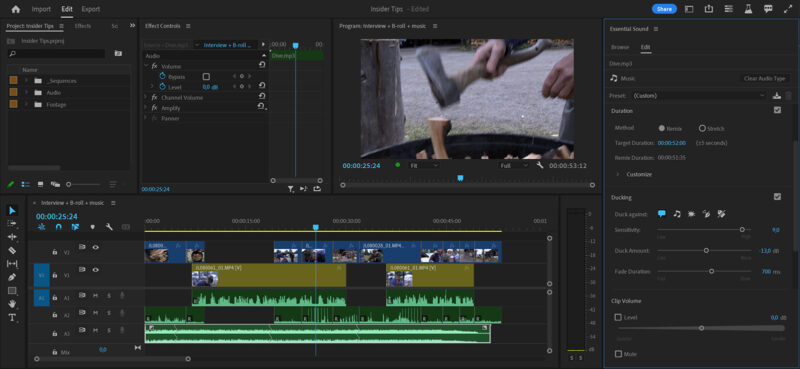This screenshot has width=800, height=369.
Task: Switch to Browse tab in Essential Sound
Action: (620, 47)
